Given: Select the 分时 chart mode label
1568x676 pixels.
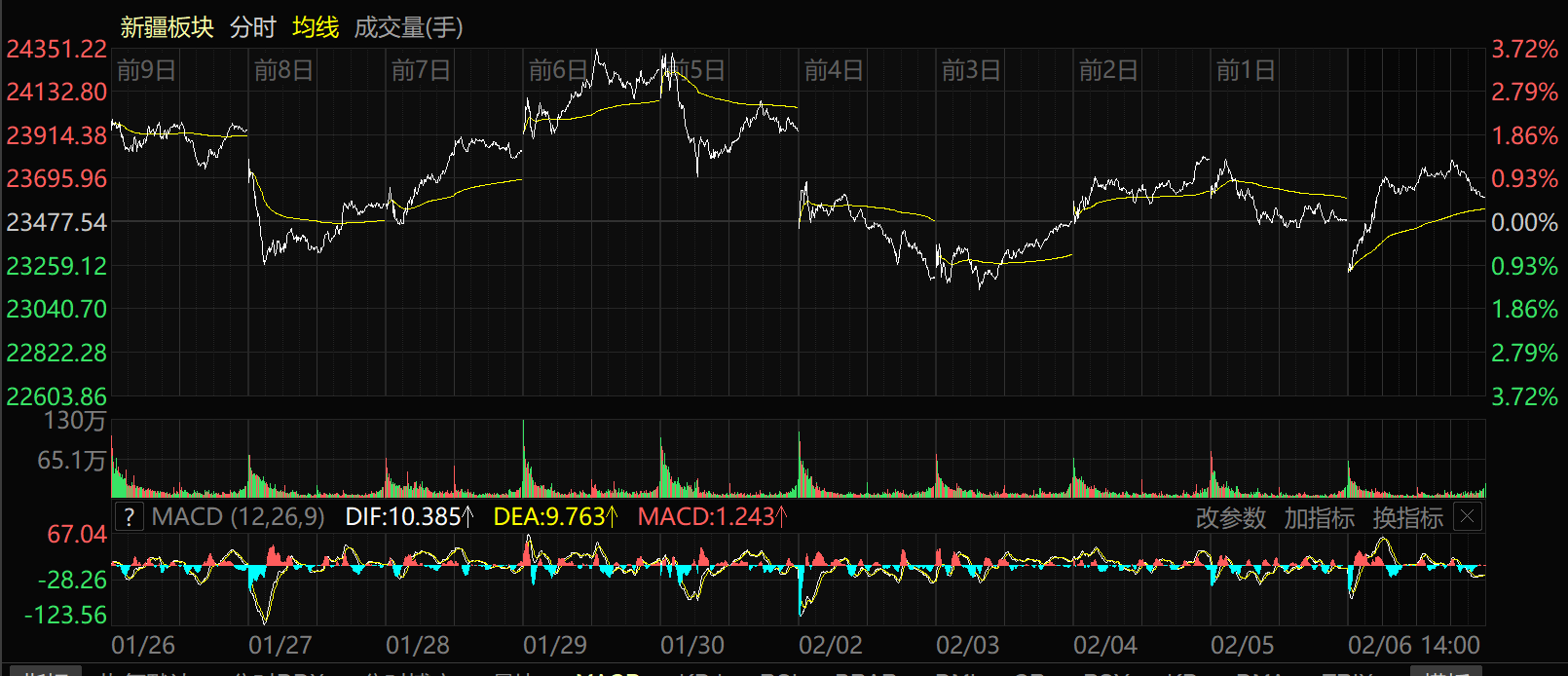Looking at the screenshot, I should pyautogui.click(x=253, y=27).
